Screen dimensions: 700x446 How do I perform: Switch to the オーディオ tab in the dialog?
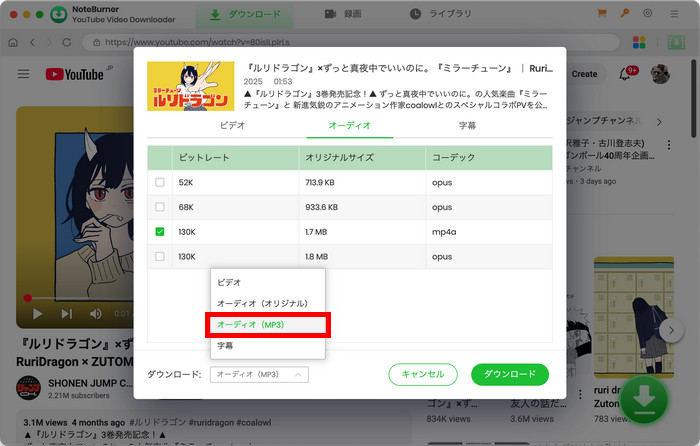tap(350, 125)
